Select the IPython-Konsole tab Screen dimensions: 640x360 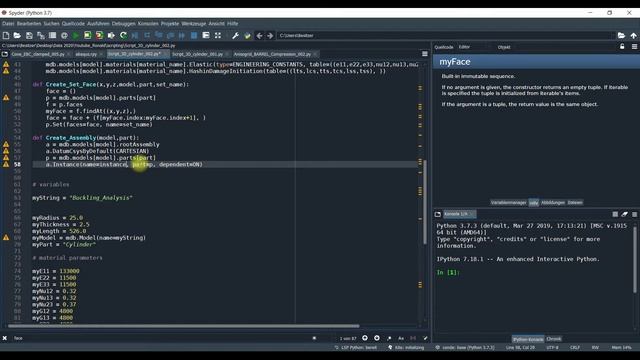[x=528, y=339]
